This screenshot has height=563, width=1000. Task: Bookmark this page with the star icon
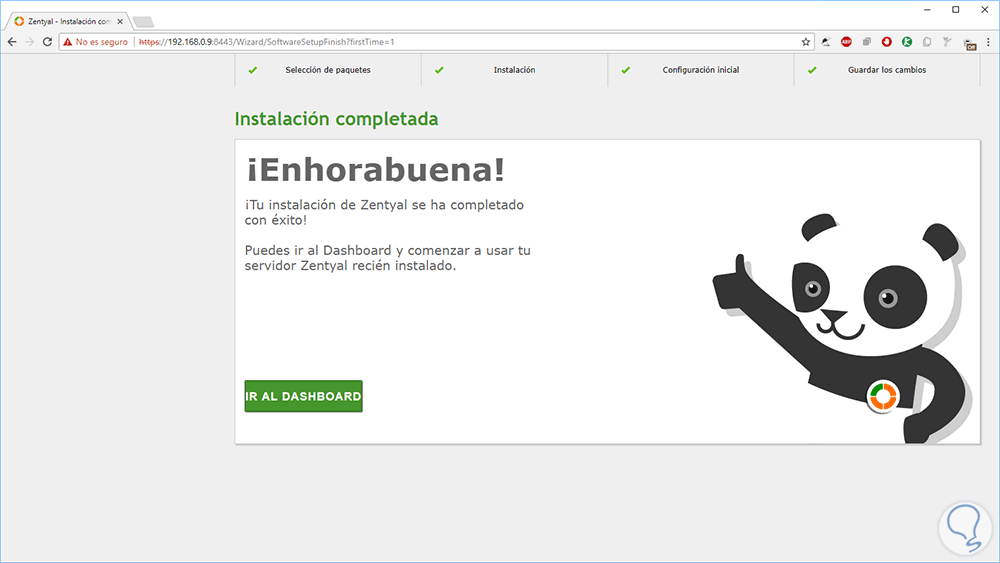tap(805, 41)
